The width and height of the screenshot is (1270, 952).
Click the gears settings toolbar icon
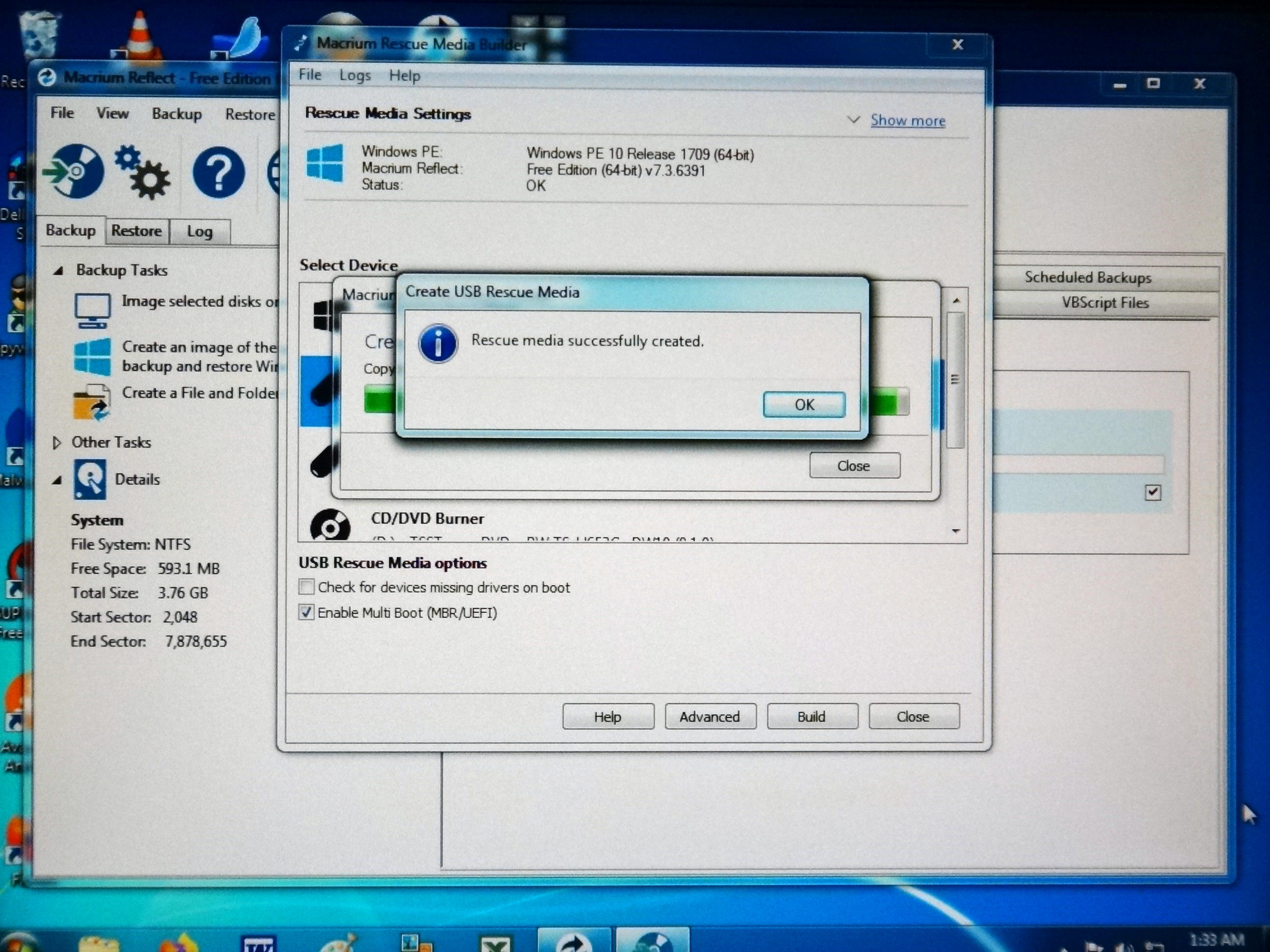[x=143, y=171]
